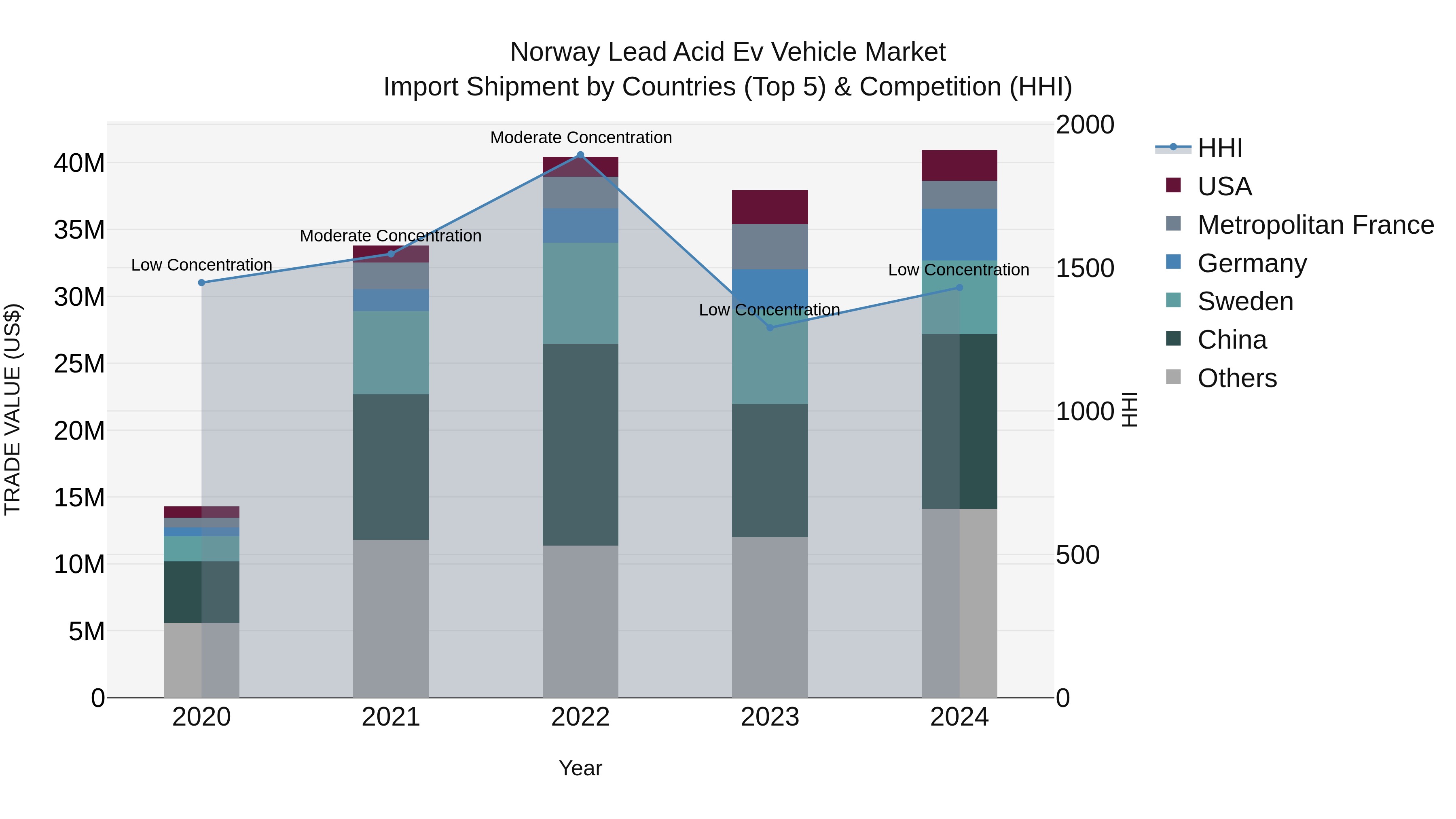
Task: Click the Sweden teal legend swatch
Action: 1173,300
